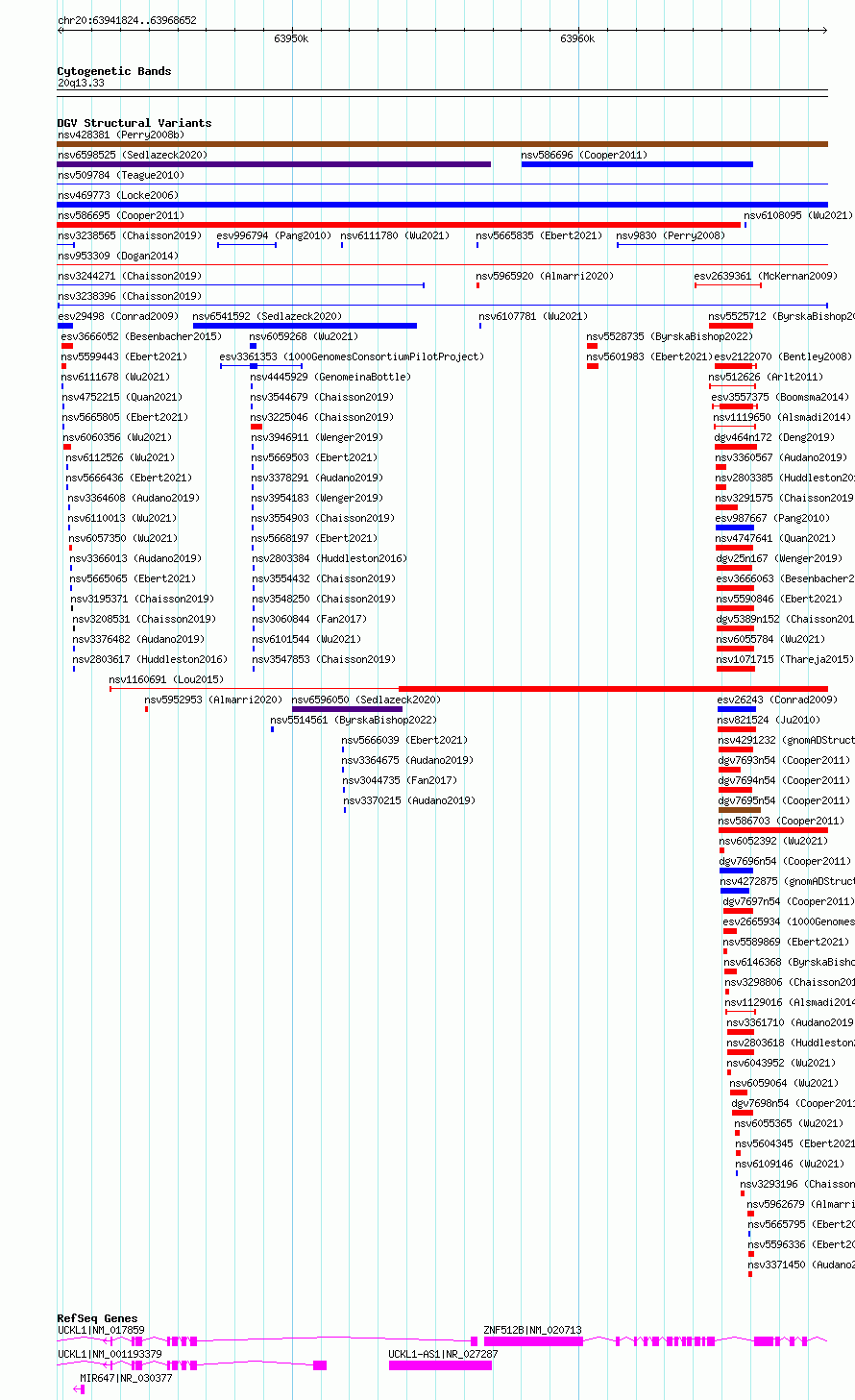Open nsv1160691 (Lou2015) variant label

coord(166,679)
